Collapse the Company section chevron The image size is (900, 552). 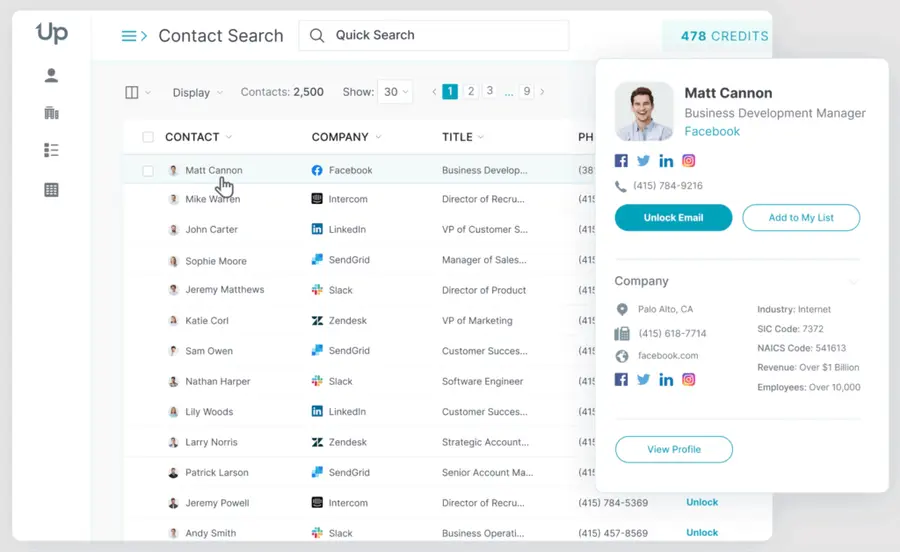pos(854,282)
